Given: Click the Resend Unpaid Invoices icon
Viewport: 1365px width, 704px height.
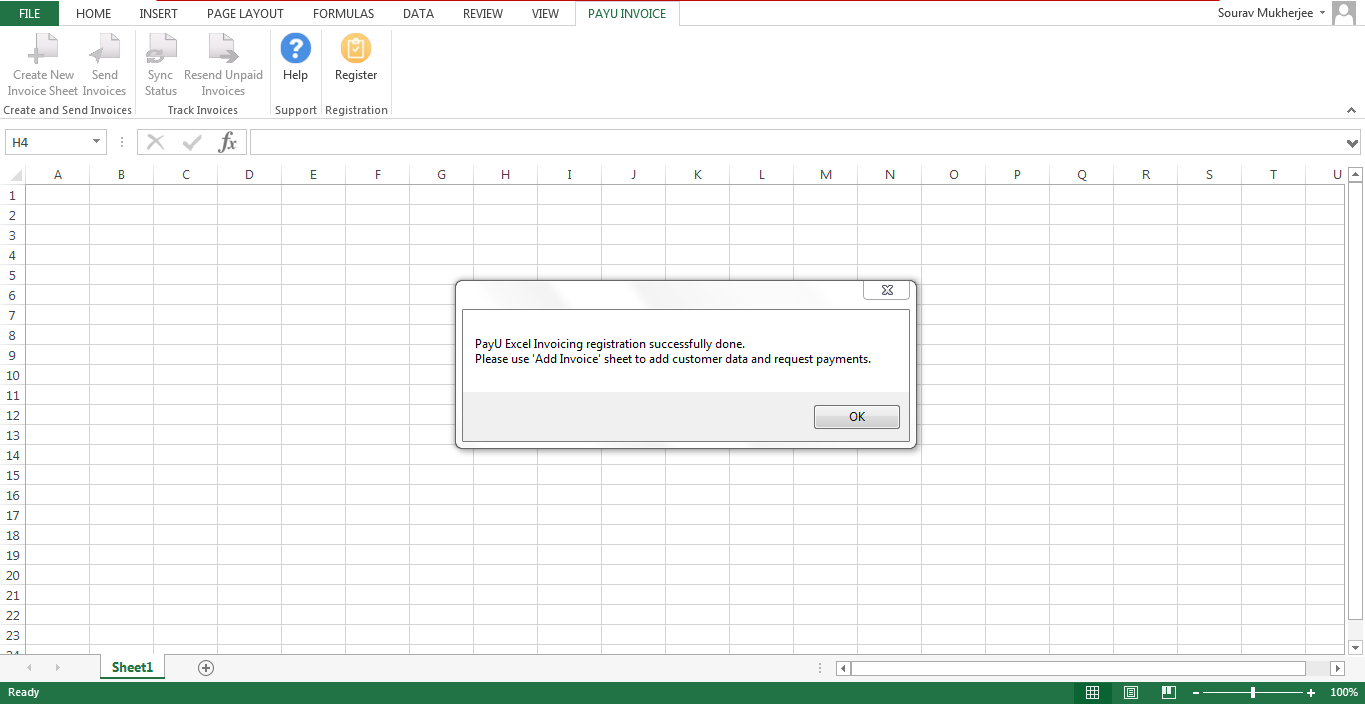Looking at the screenshot, I should pyautogui.click(x=223, y=48).
